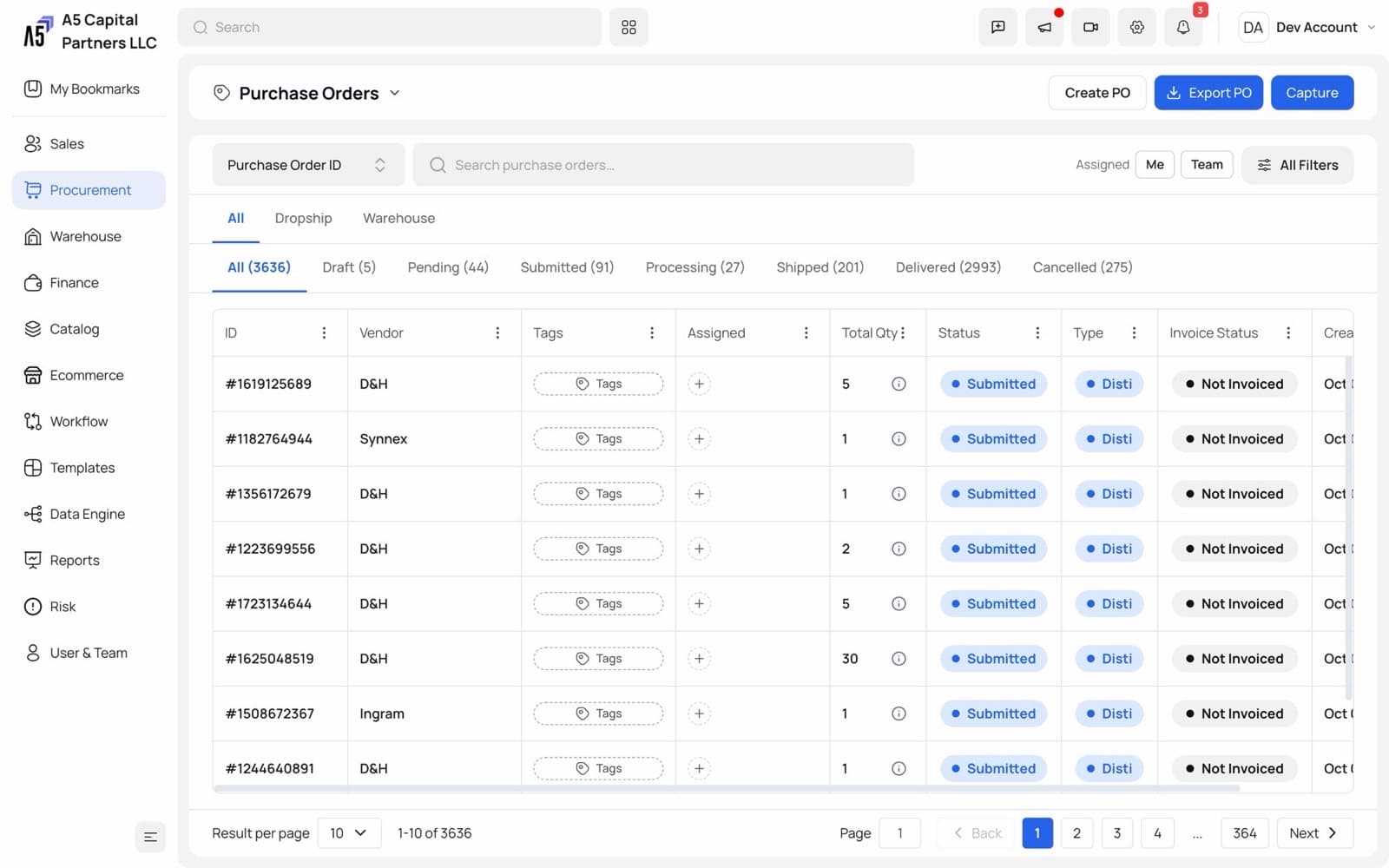Click the apps grid icon beside search

pos(629,27)
